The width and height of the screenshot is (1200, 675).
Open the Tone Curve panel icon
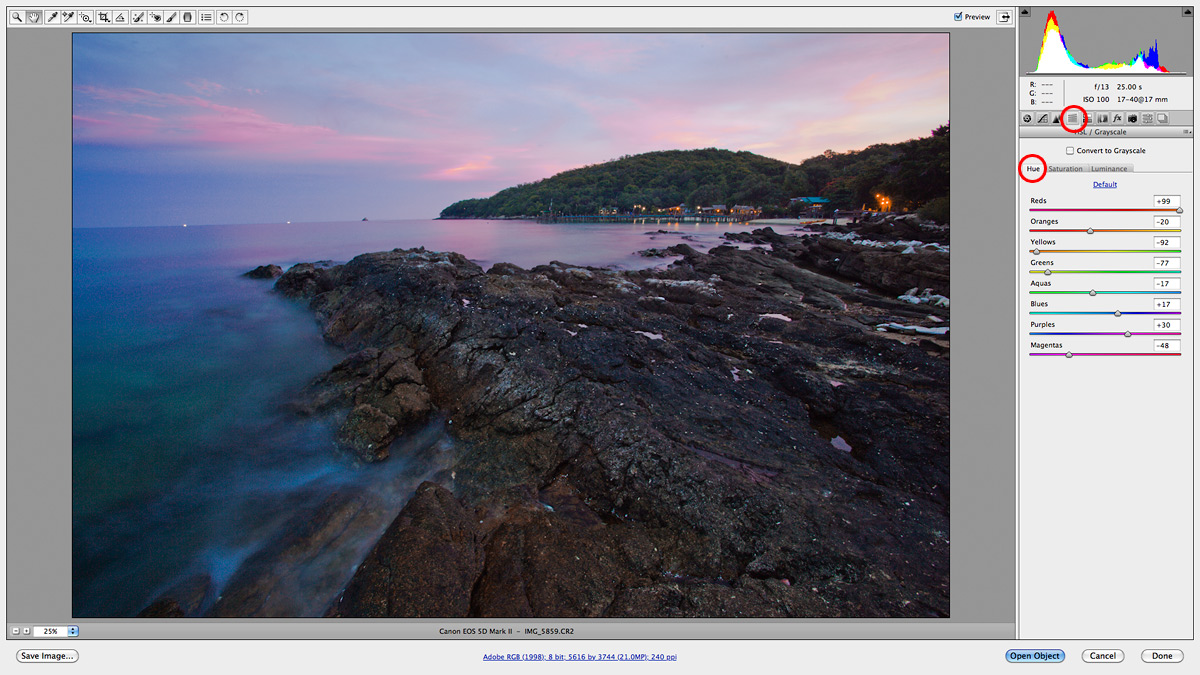coord(1042,118)
